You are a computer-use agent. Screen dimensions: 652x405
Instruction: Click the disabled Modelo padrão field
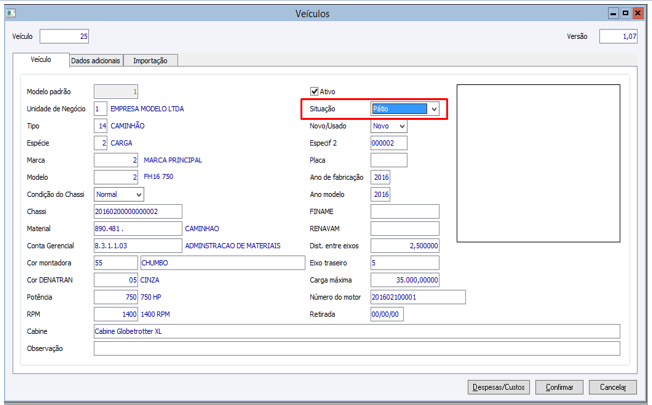point(116,91)
